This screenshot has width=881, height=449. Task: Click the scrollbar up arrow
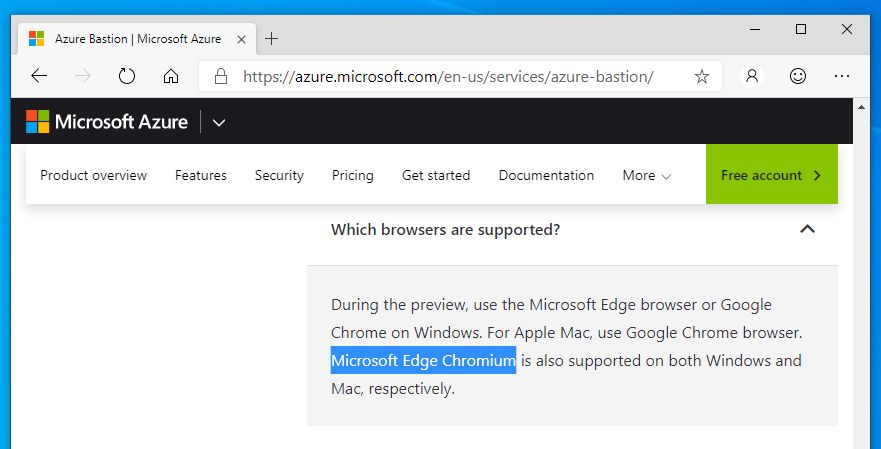862,107
